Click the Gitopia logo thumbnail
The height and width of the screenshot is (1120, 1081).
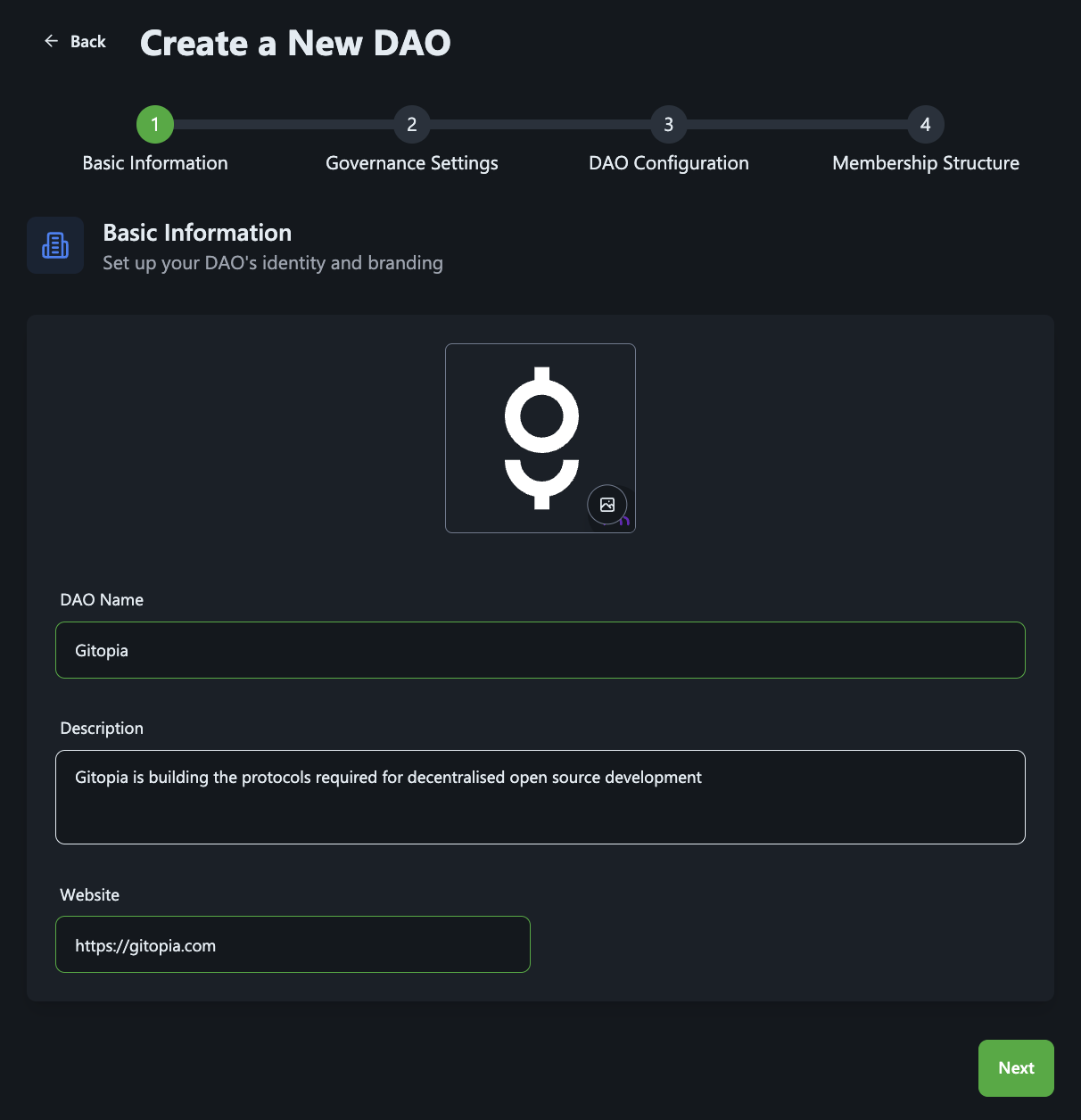540,438
